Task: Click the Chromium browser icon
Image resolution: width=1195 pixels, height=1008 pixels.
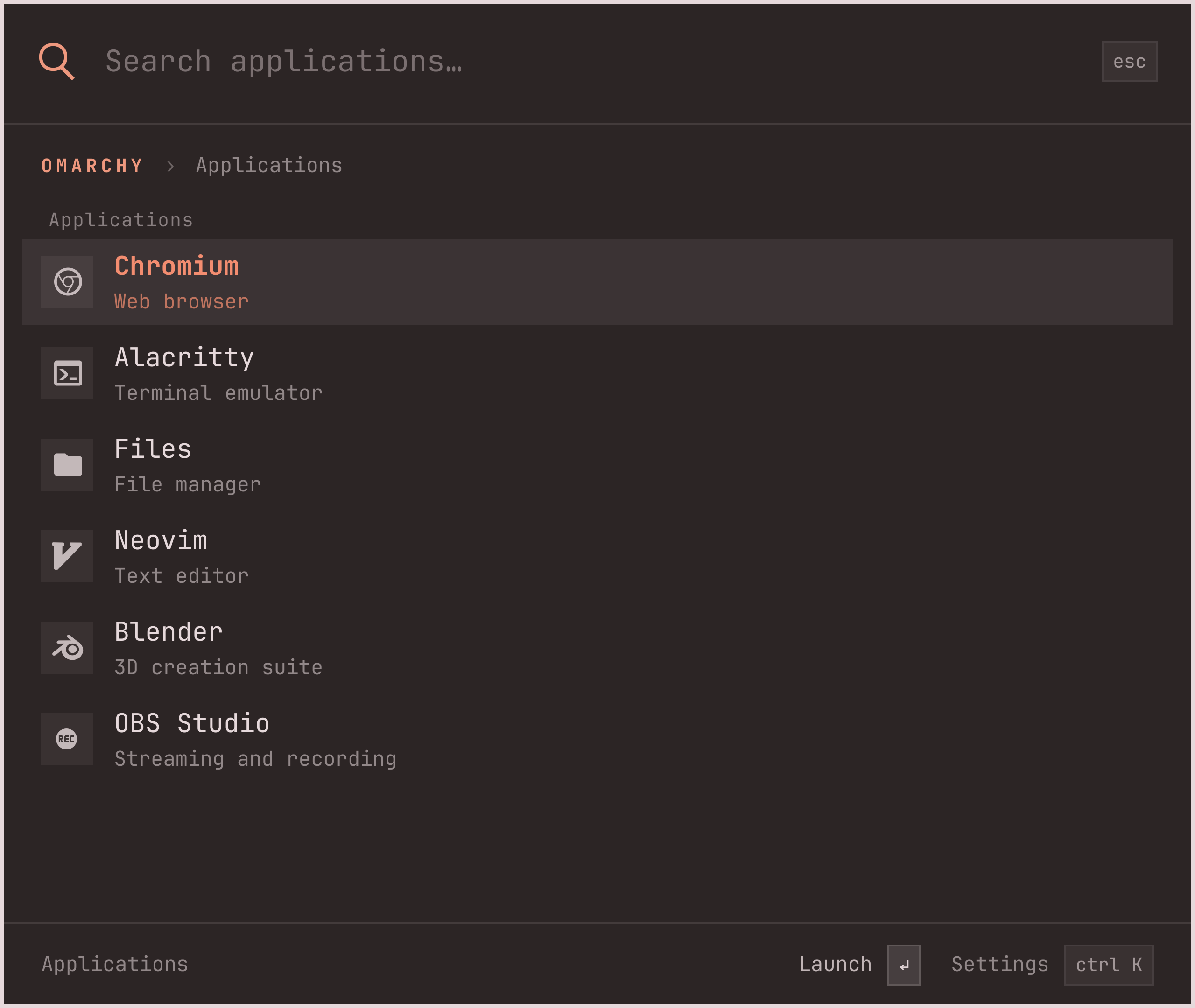Action: tap(67, 282)
